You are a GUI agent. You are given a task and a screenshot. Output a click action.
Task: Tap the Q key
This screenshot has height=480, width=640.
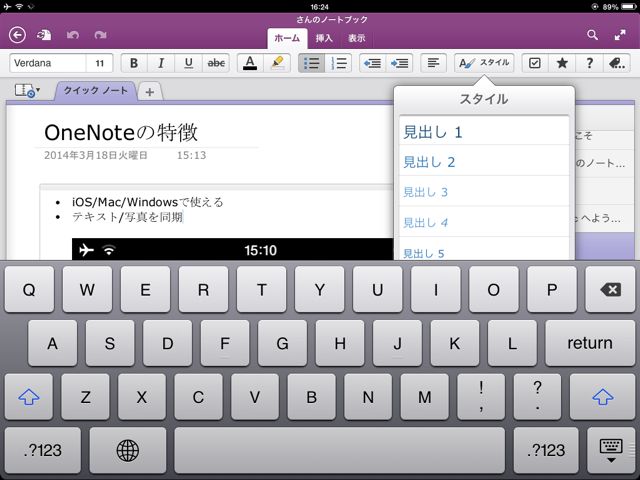click(x=29, y=289)
